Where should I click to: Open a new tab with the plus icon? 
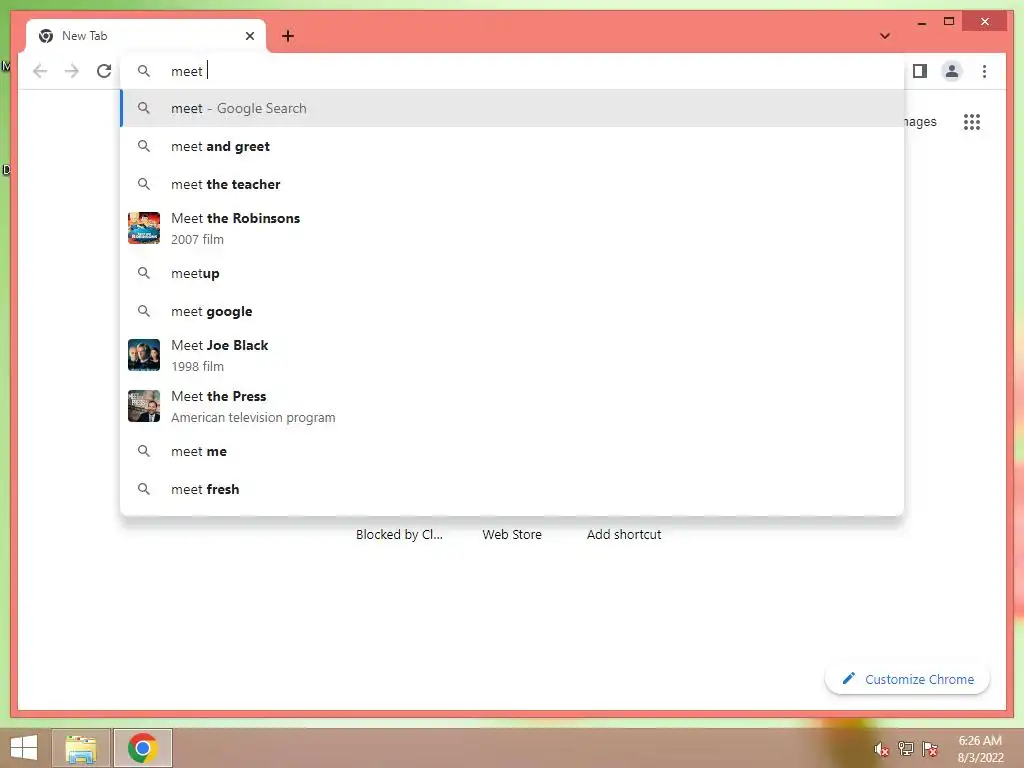(288, 36)
